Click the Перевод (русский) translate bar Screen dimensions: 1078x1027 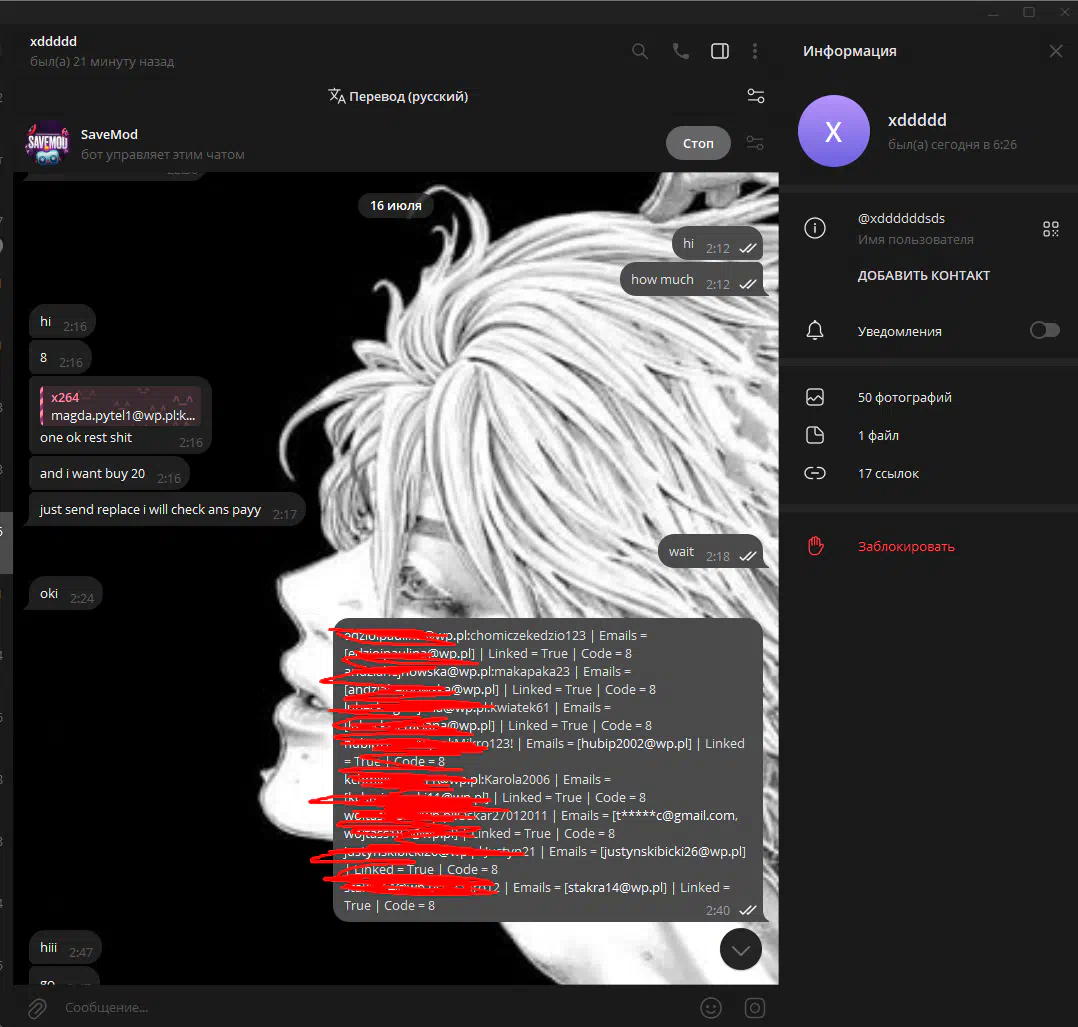point(398,96)
